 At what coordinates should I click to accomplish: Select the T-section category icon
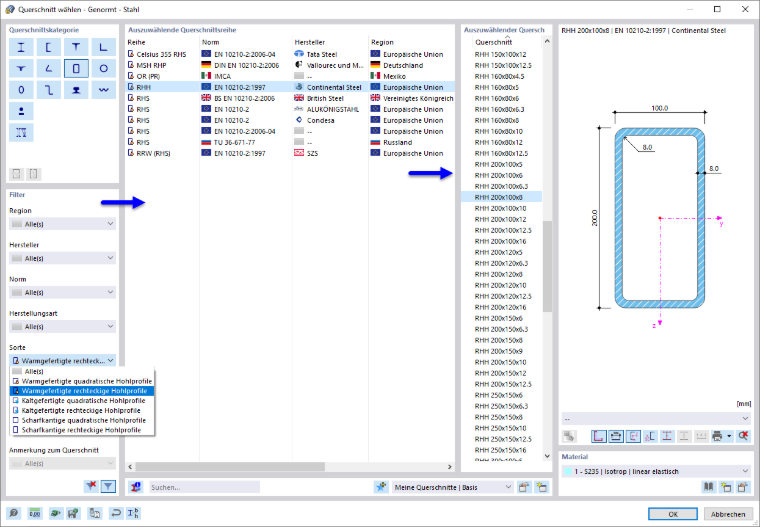[76, 47]
